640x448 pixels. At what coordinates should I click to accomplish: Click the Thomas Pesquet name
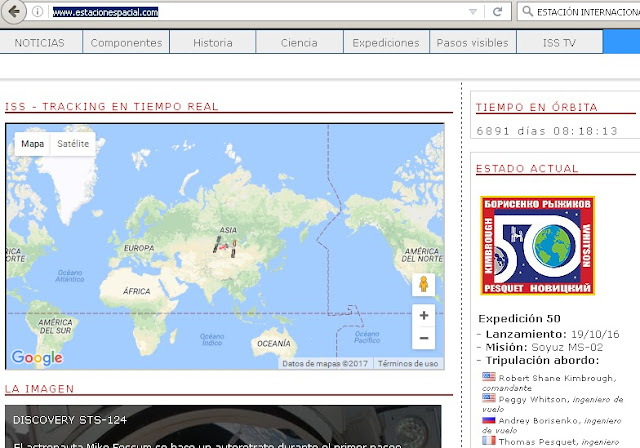point(538,442)
